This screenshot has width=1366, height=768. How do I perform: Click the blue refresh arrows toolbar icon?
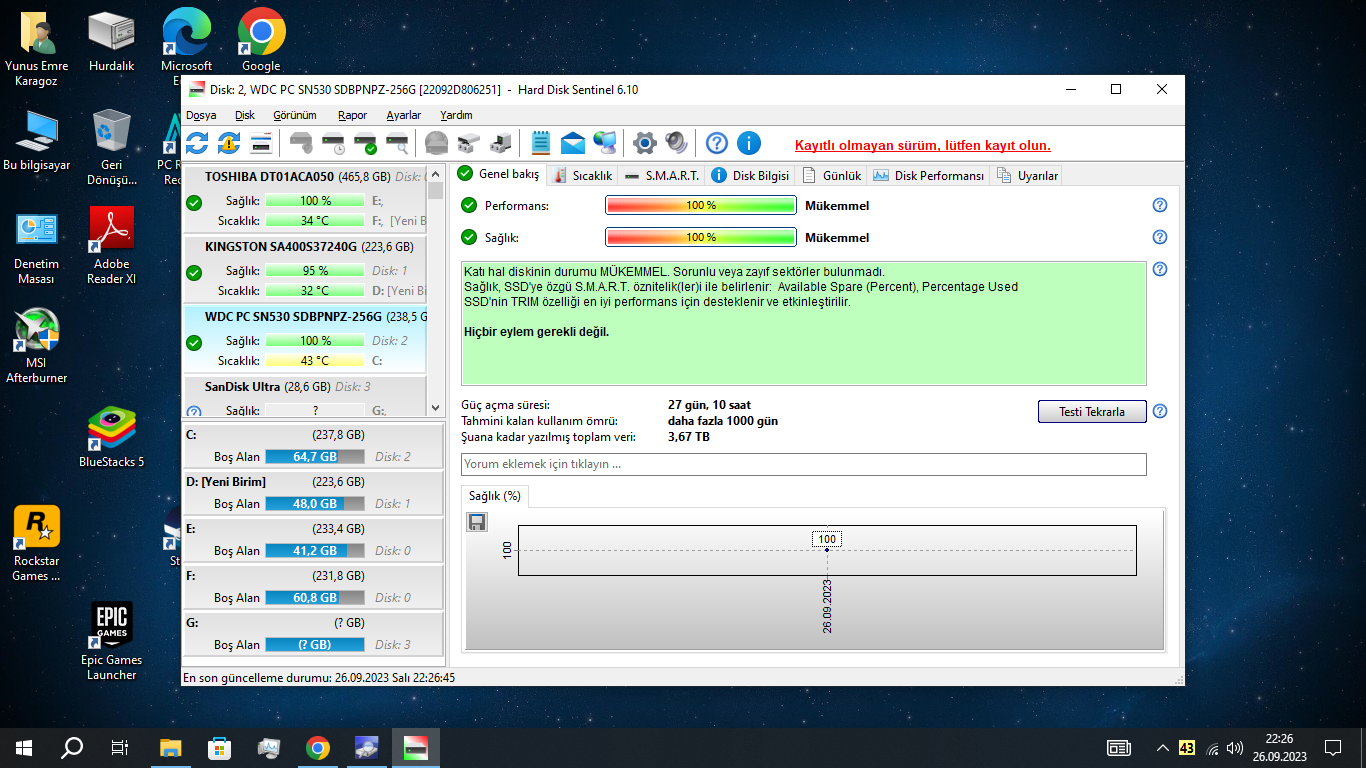coord(197,143)
